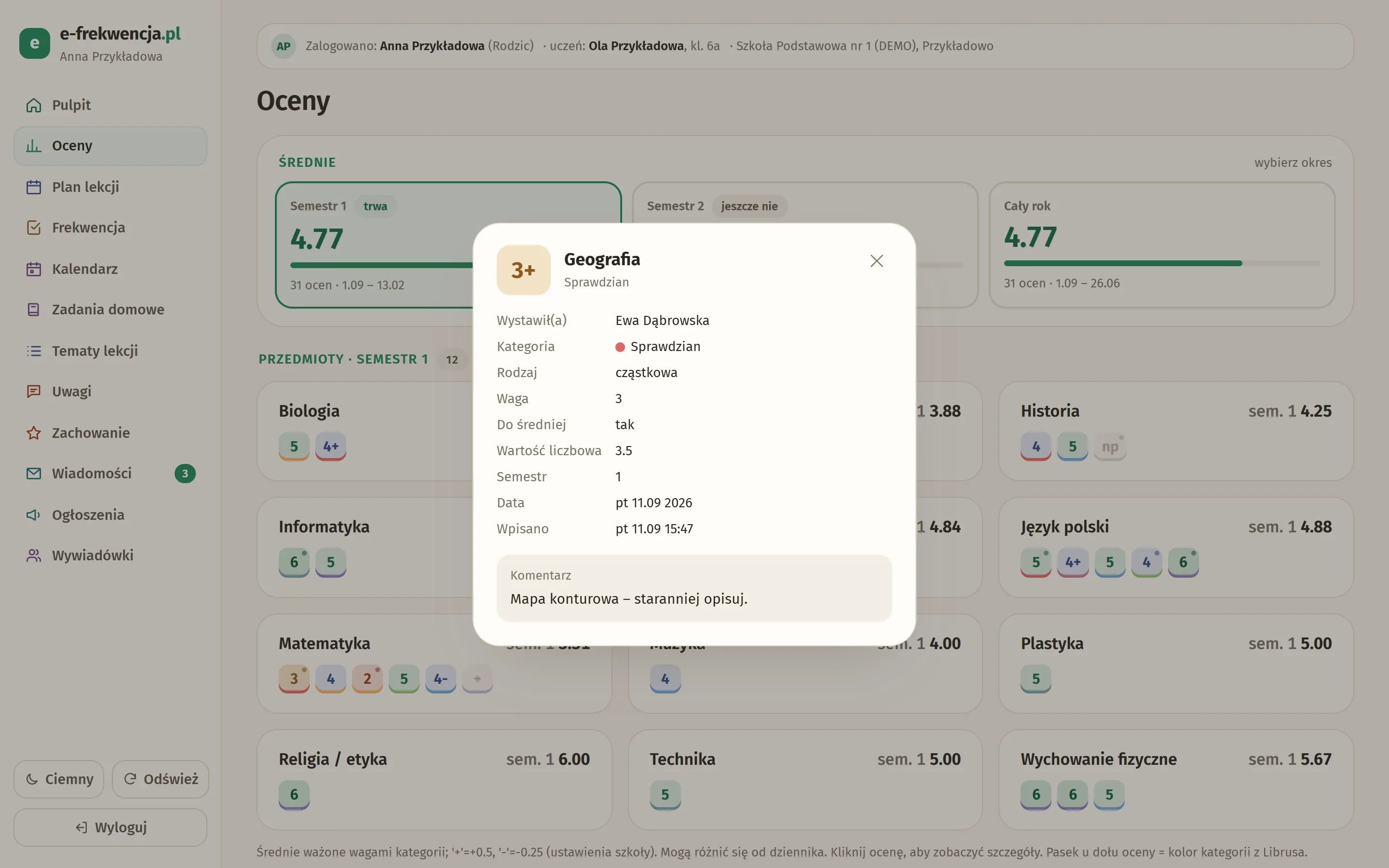Click the Ogłoszenia megaphone icon

click(x=34, y=515)
